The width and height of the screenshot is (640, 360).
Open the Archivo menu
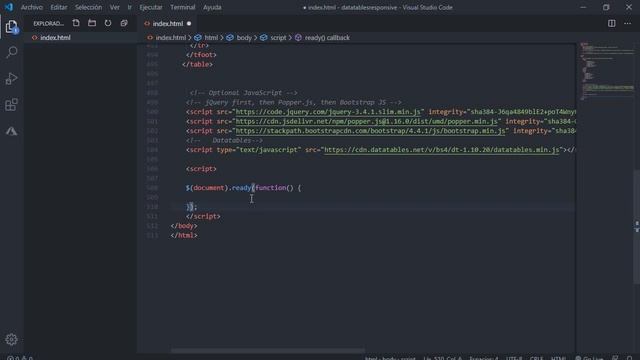[31, 7]
